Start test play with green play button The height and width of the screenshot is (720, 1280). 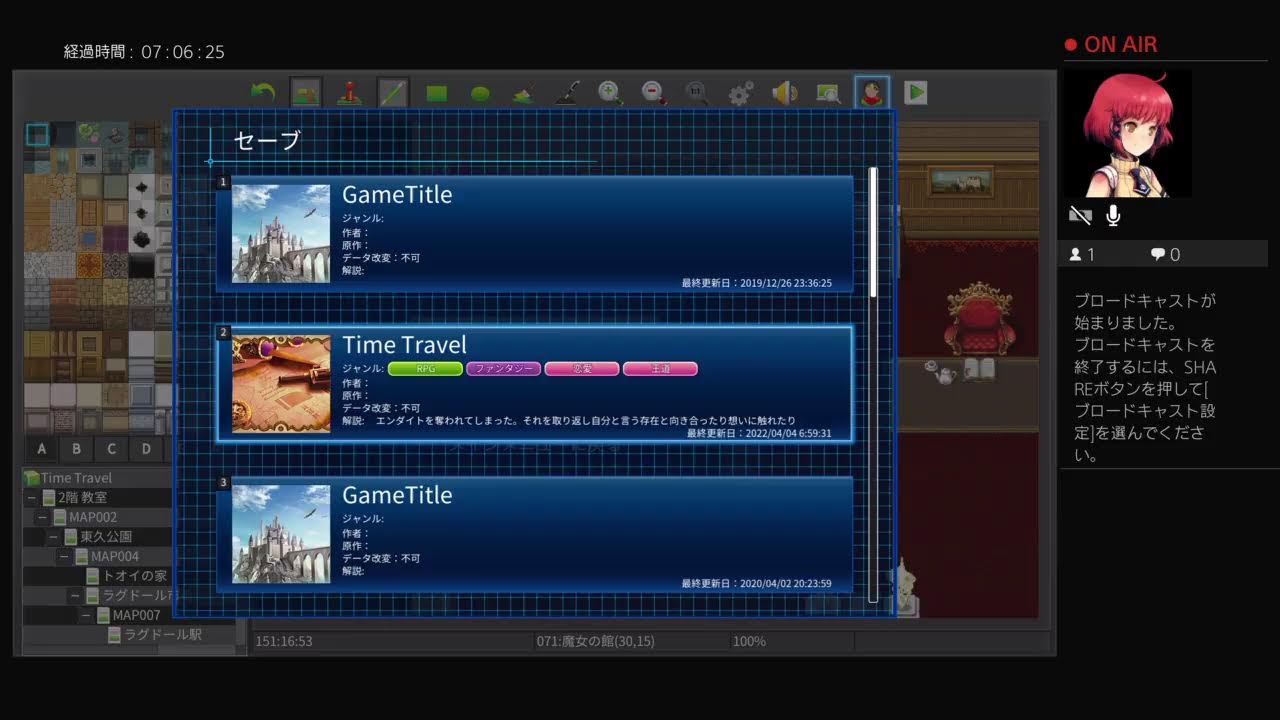tap(915, 93)
